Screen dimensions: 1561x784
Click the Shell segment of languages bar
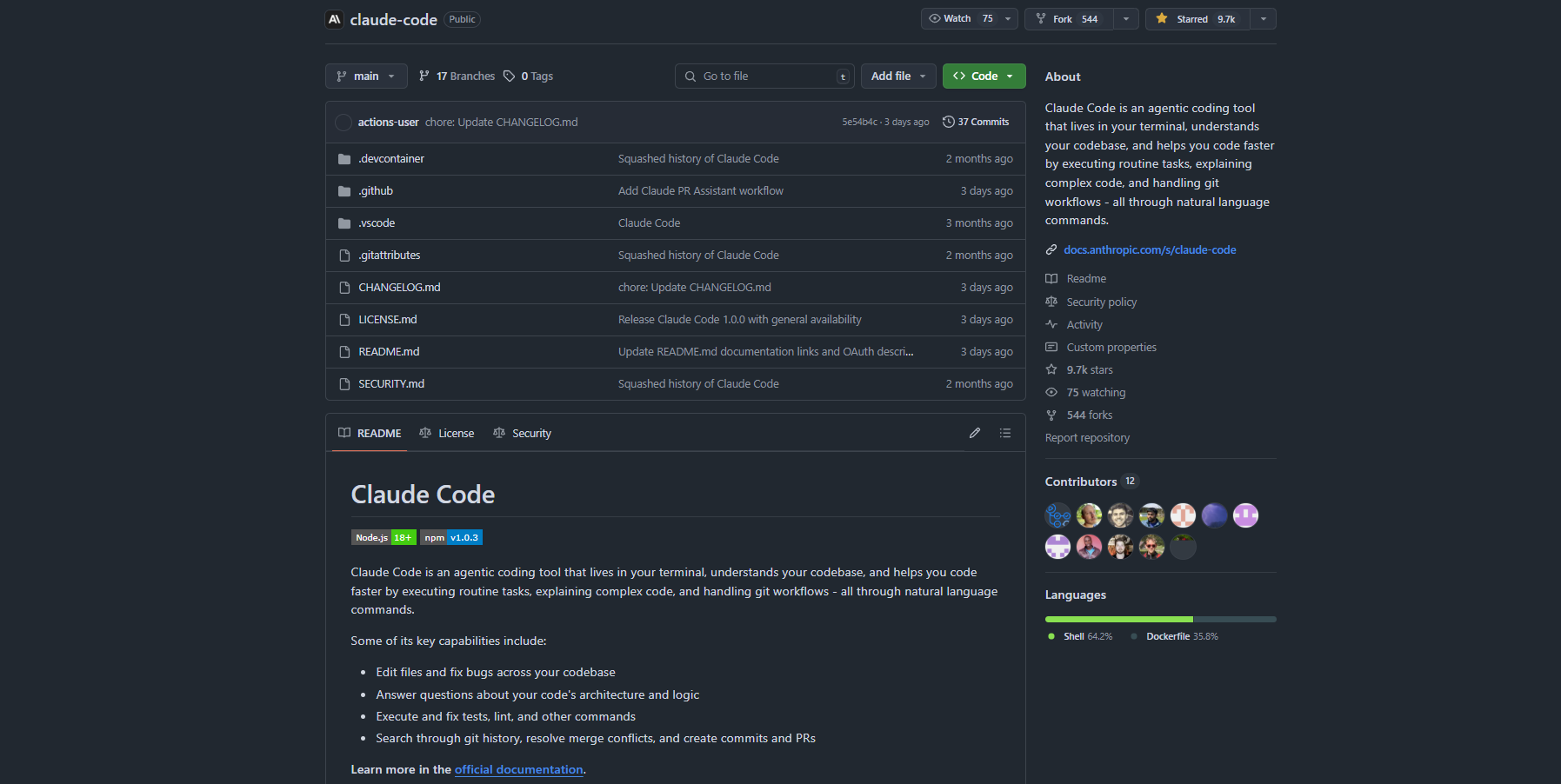tap(1119, 619)
